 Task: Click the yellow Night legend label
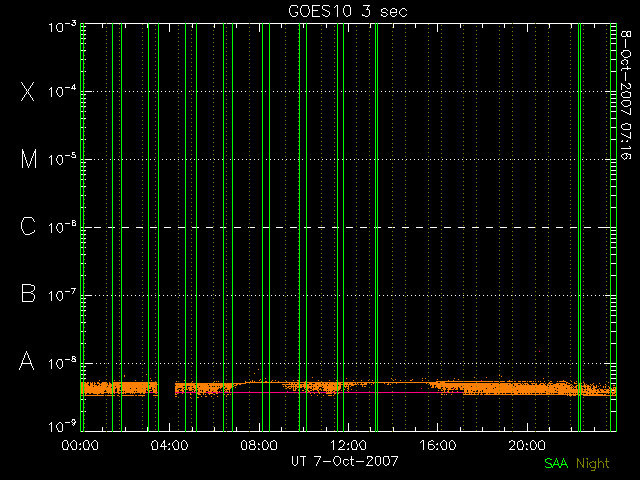(593, 464)
